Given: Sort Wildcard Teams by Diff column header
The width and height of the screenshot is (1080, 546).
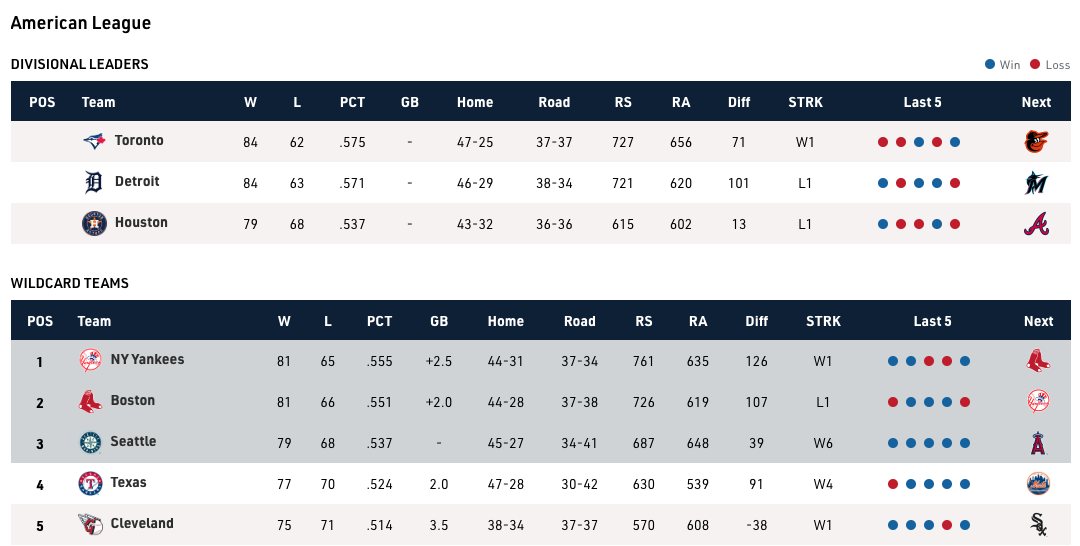Looking at the screenshot, I should point(757,321).
